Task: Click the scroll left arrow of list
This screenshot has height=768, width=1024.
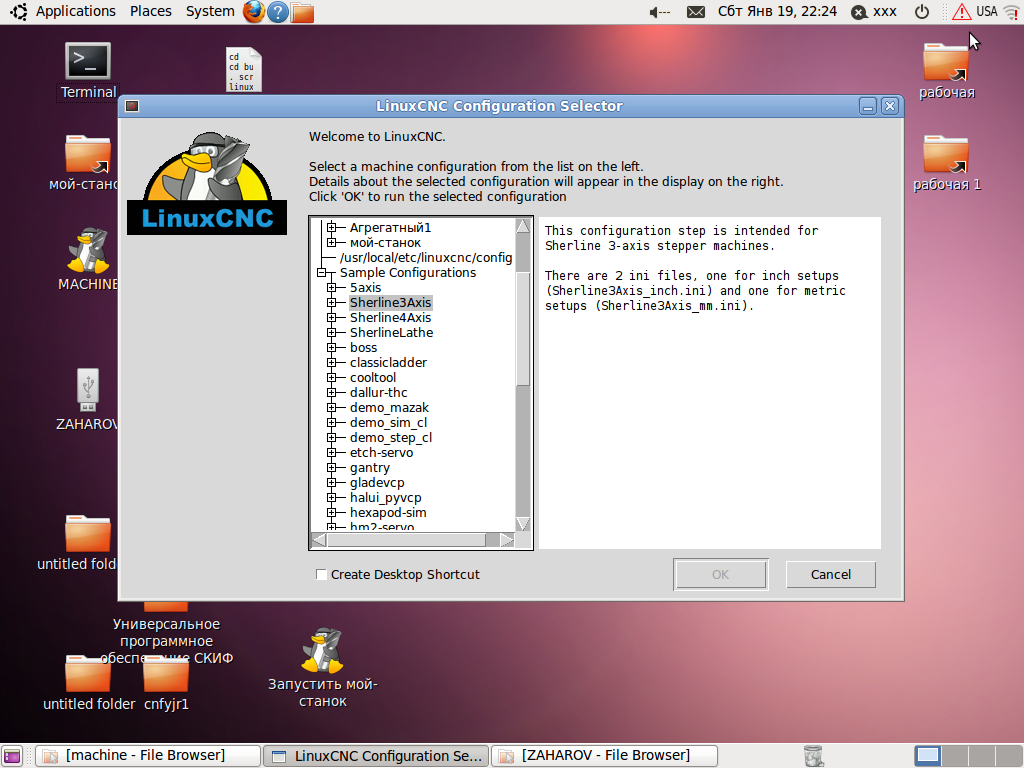Action: [319, 540]
